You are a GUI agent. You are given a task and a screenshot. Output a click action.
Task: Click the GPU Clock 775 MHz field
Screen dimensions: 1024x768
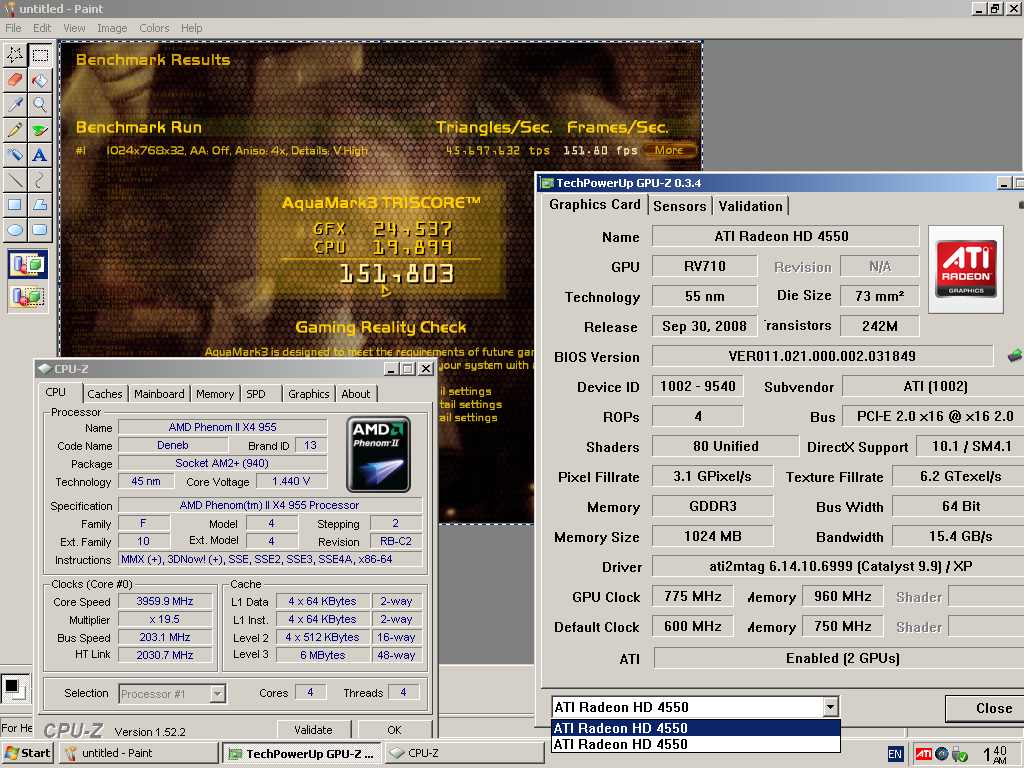[x=693, y=596]
